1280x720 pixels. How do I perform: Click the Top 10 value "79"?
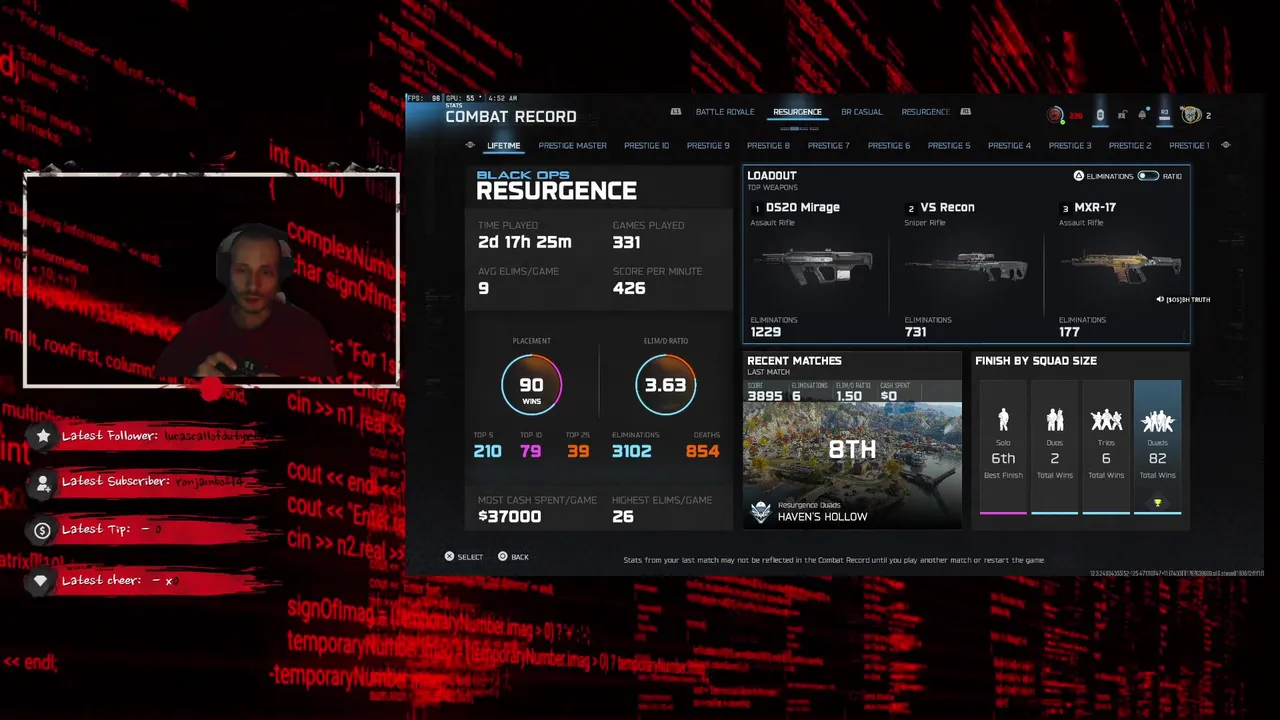tap(531, 451)
